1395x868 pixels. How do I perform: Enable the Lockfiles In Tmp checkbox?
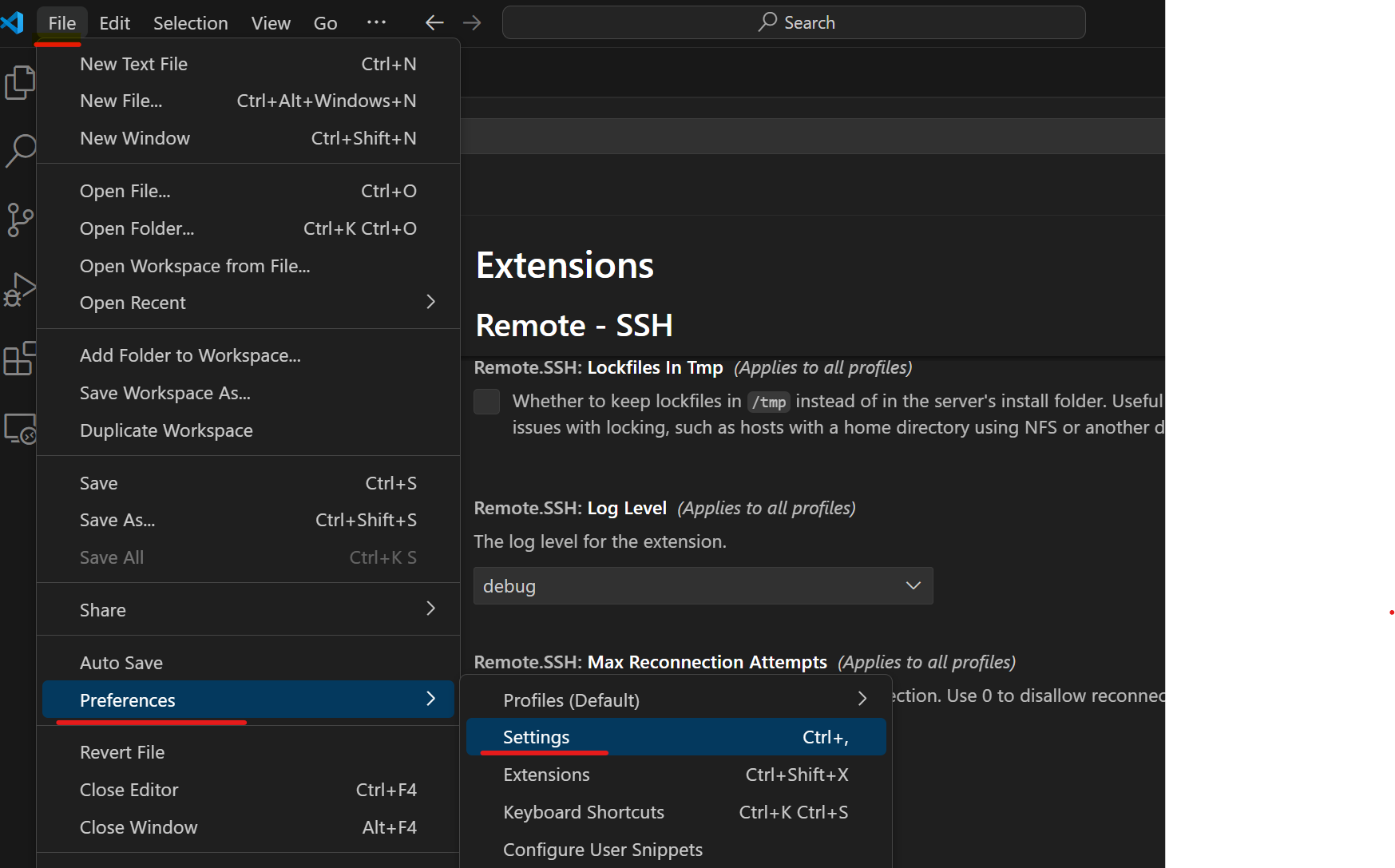[486, 402]
